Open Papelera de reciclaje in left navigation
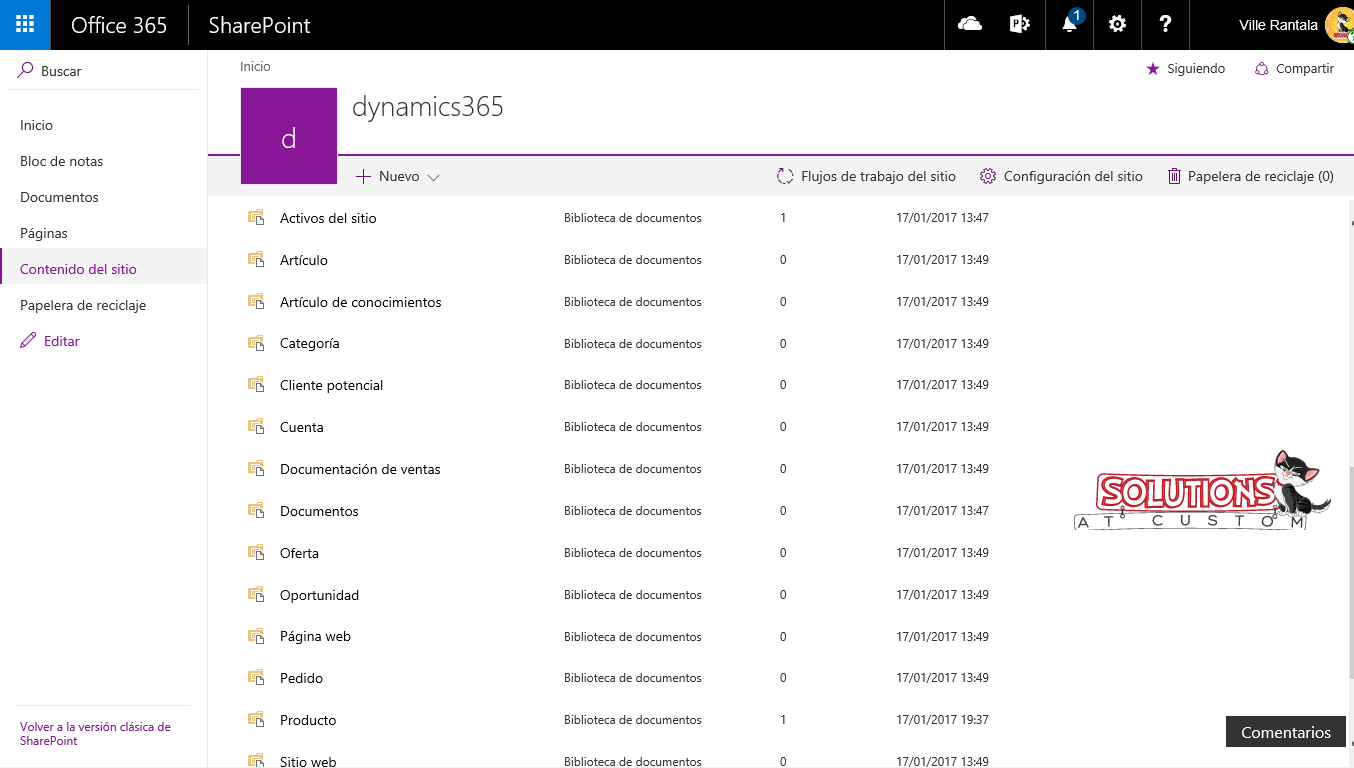 click(83, 305)
